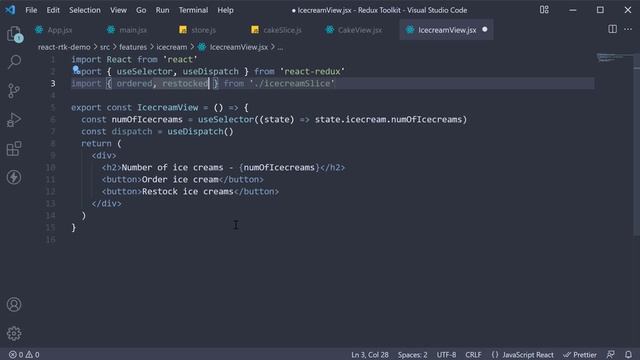Open the Source Control view
Viewport: 640px width, 360px height.
click(x=14, y=90)
